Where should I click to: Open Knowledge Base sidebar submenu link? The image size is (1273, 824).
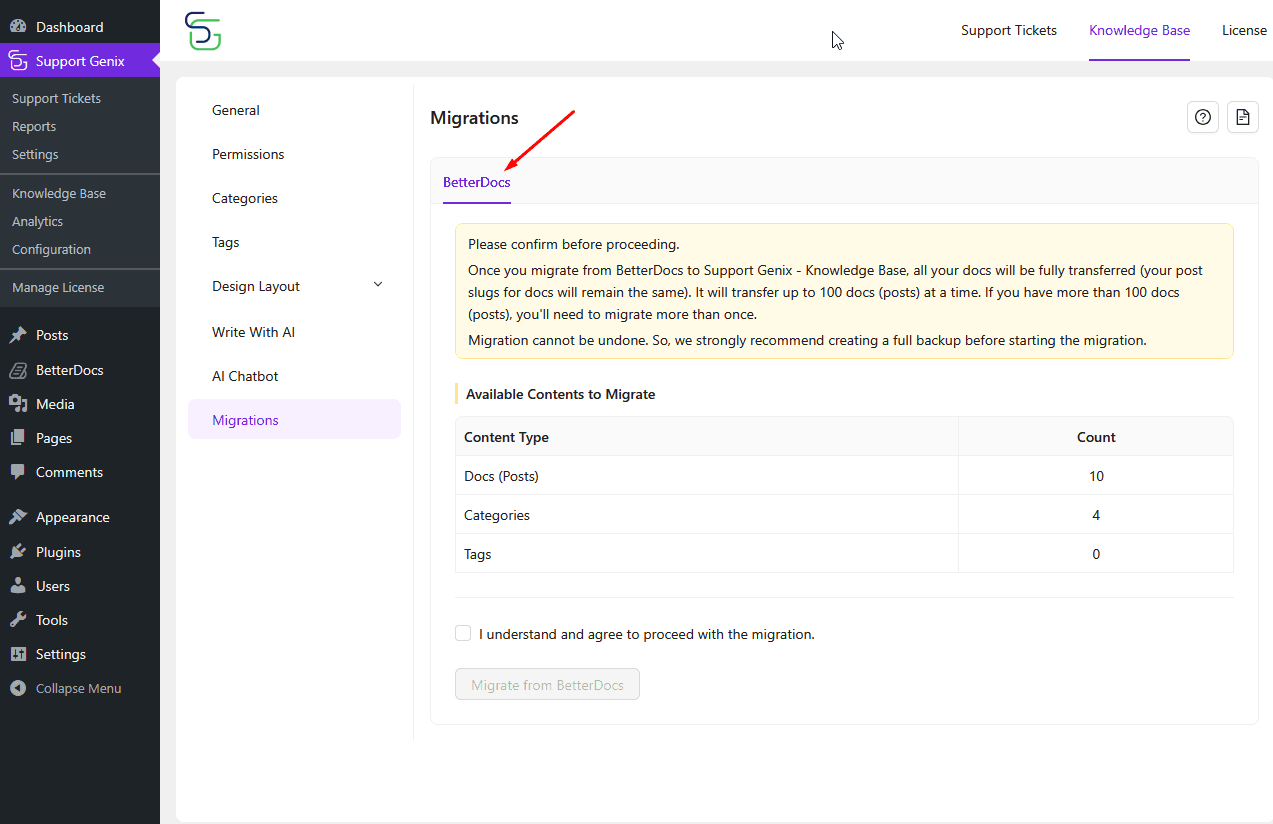click(x=59, y=193)
